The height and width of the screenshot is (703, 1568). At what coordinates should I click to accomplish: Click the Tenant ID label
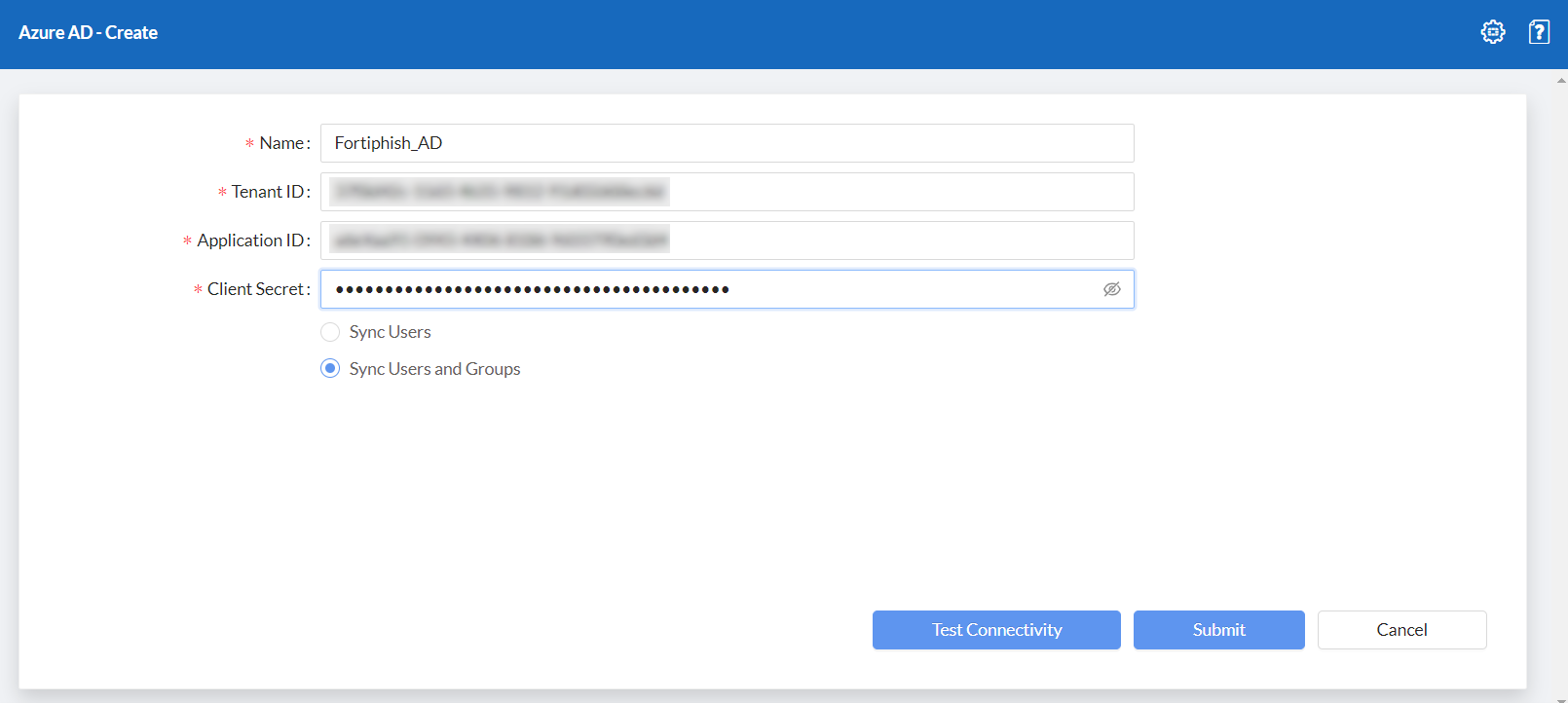tap(271, 192)
